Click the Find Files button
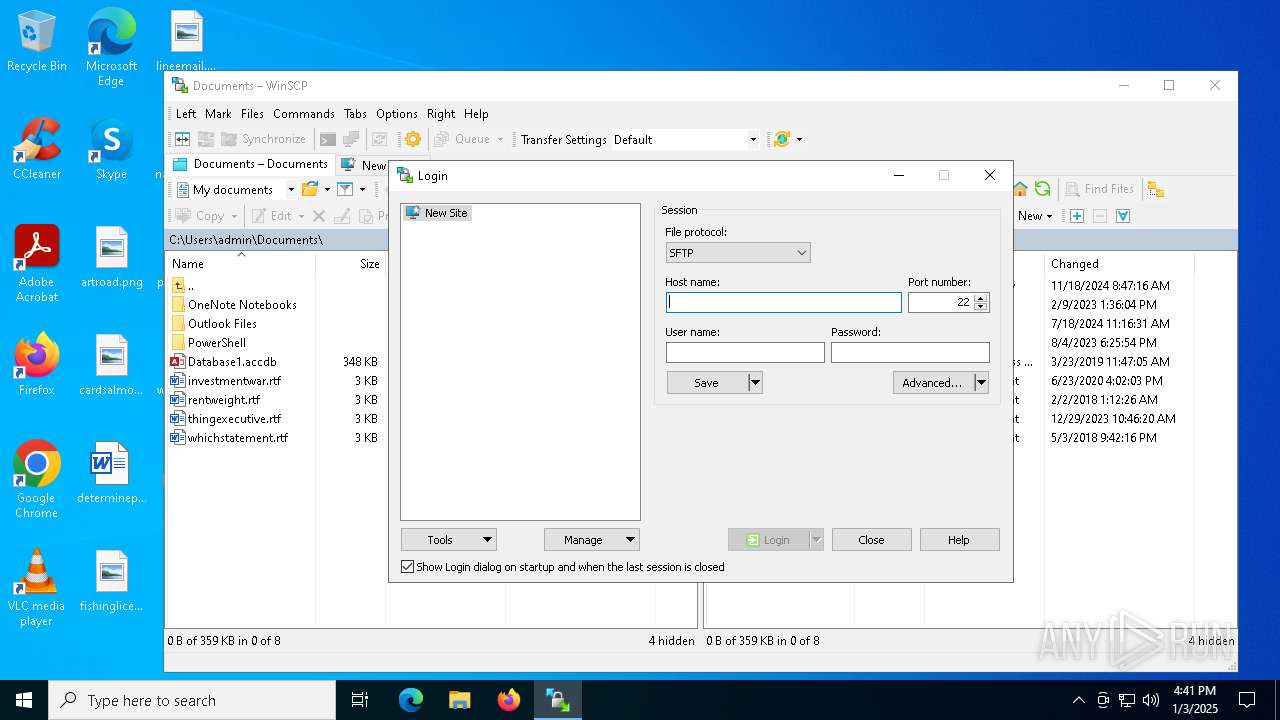 tap(1099, 189)
